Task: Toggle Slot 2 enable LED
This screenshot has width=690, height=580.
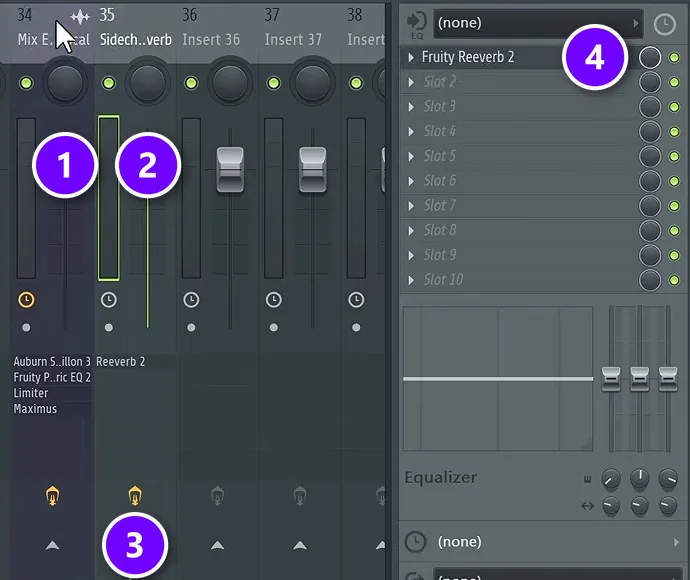Action: (674, 82)
